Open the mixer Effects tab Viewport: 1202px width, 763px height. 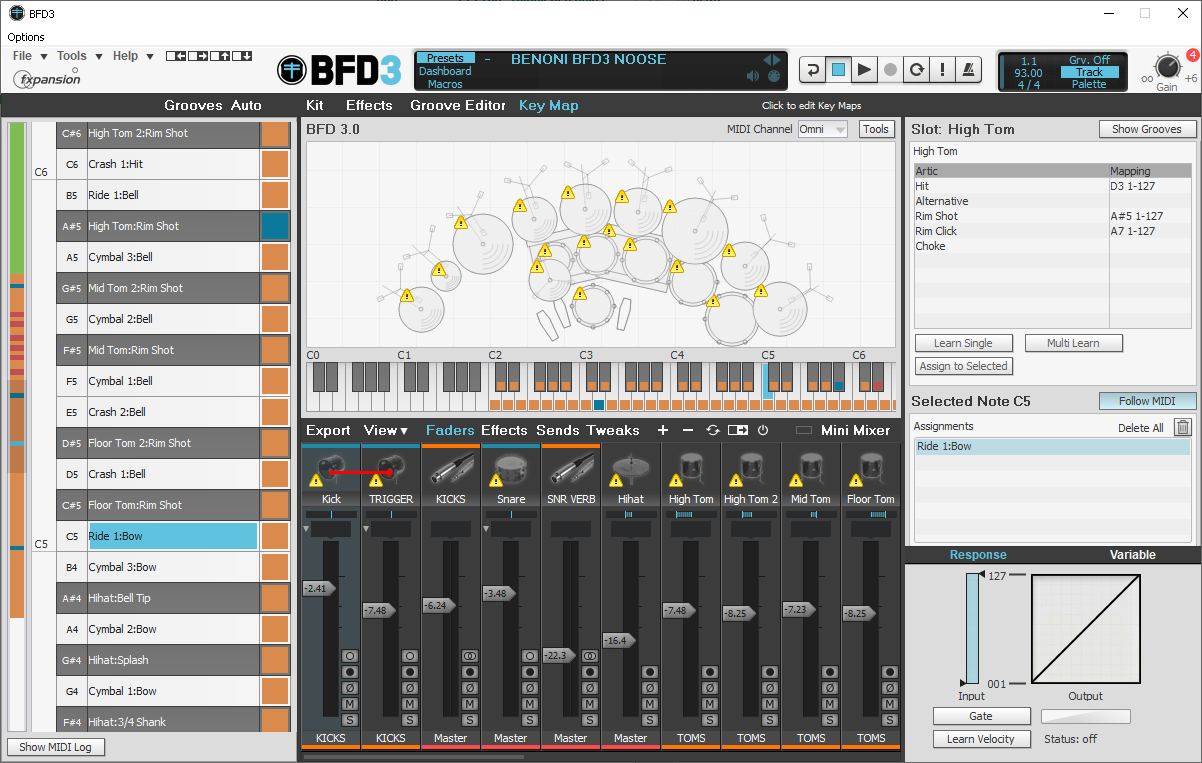point(503,430)
